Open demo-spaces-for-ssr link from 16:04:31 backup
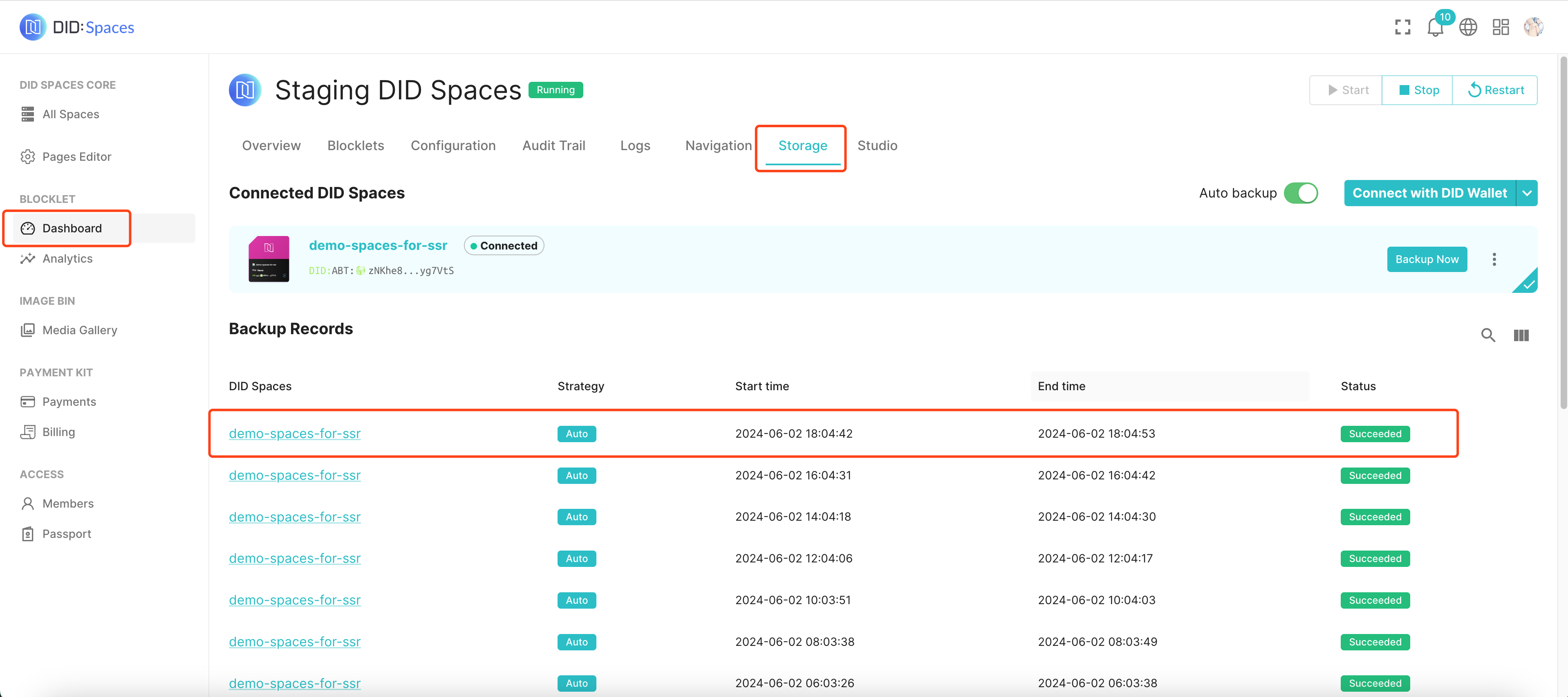Image resolution: width=1568 pixels, height=697 pixels. [x=295, y=475]
